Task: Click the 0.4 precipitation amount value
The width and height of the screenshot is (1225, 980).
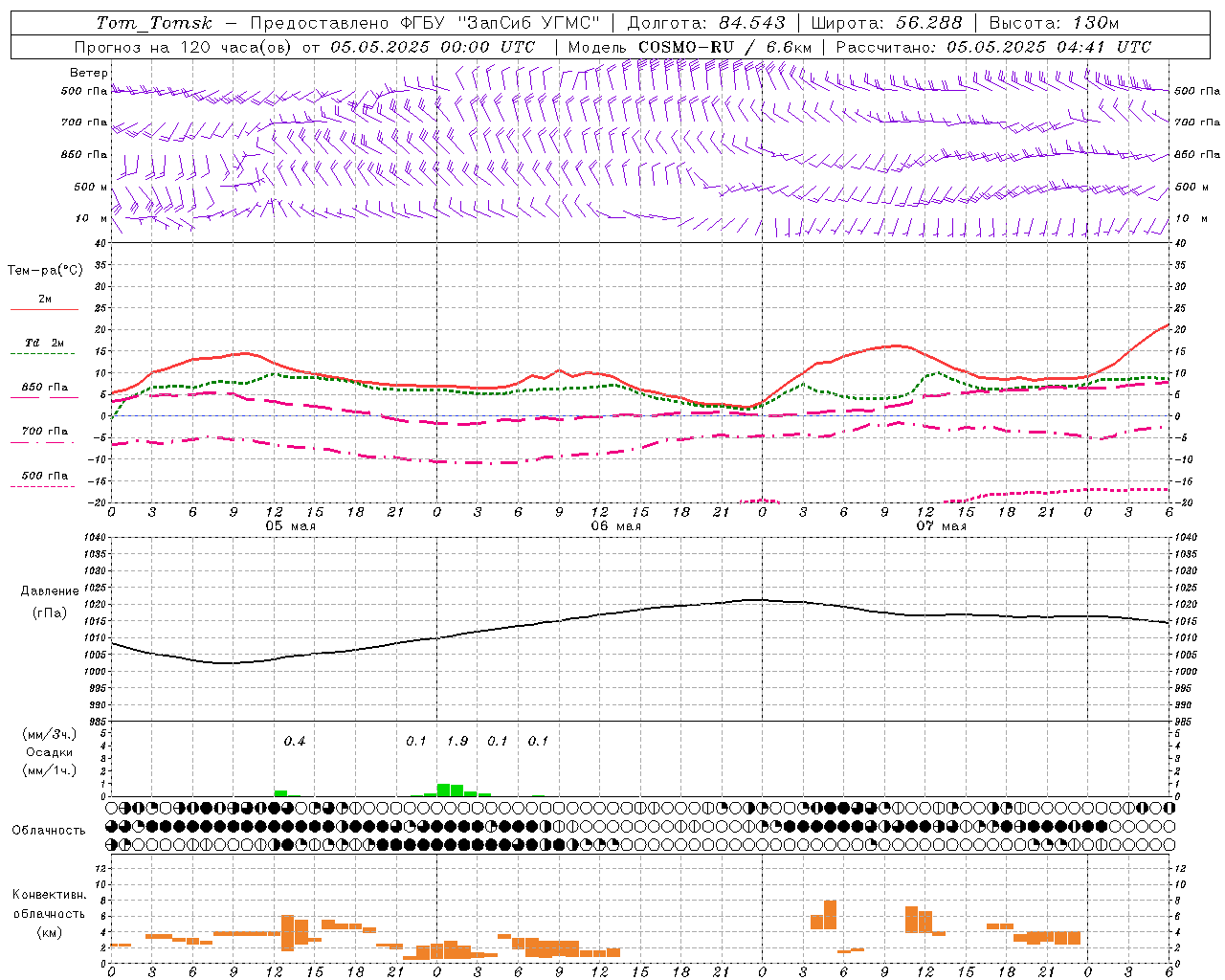Action: point(295,741)
